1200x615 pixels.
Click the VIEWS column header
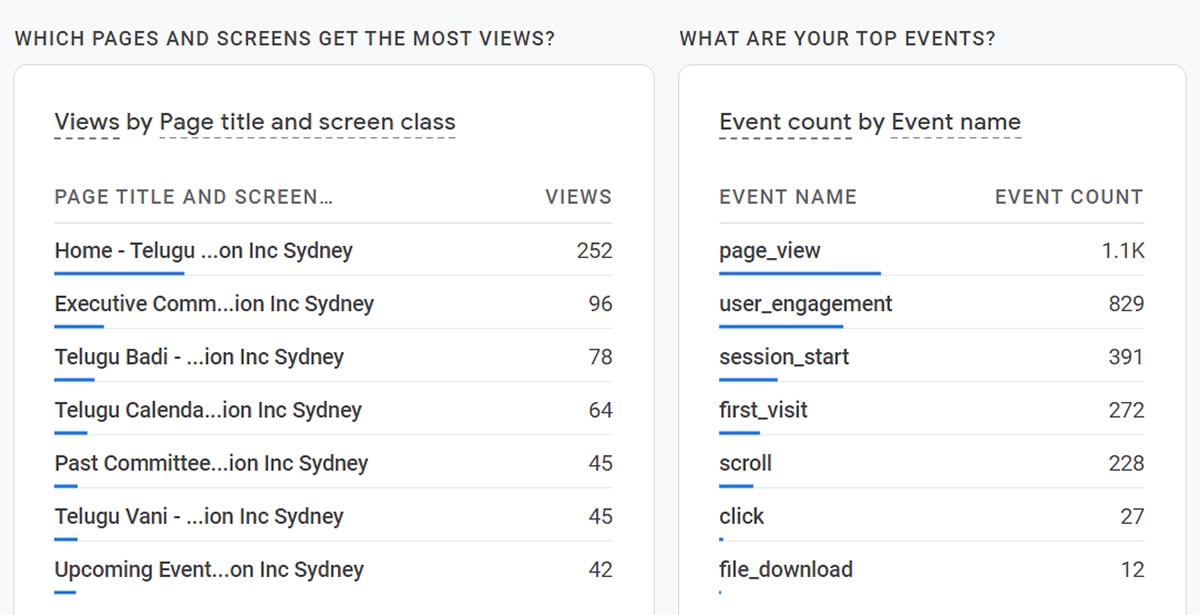point(578,197)
